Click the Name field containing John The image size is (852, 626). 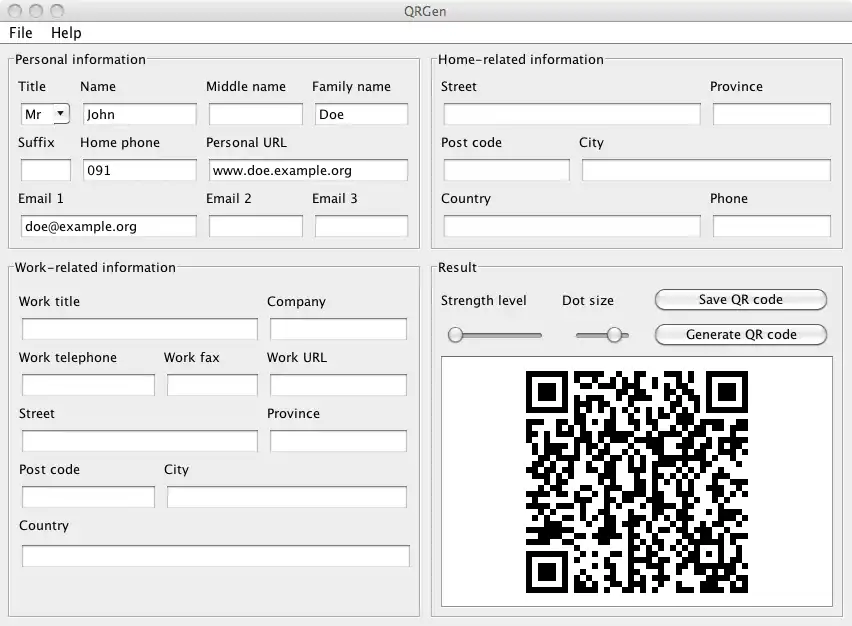[x=140, y=114]
